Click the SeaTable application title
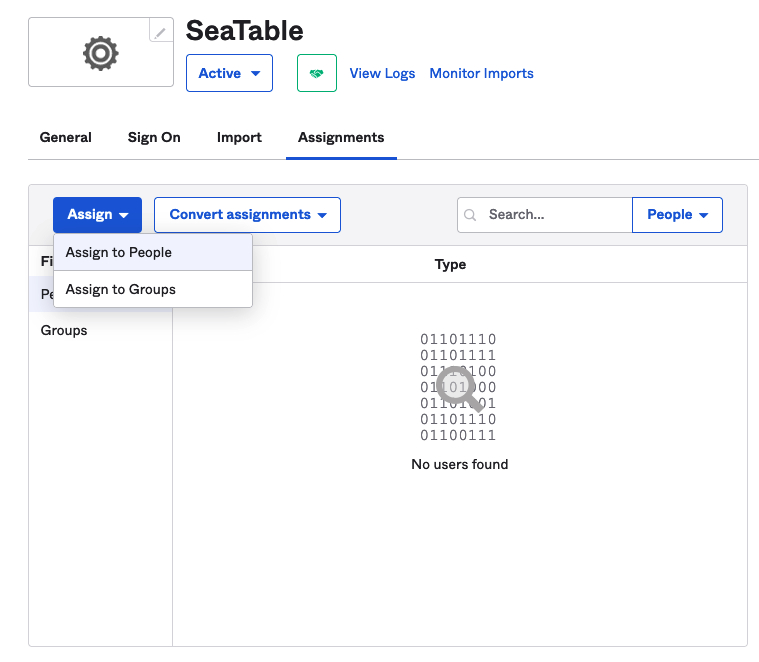Viewport: 759px width, 662px height. [x=245, y=31]
